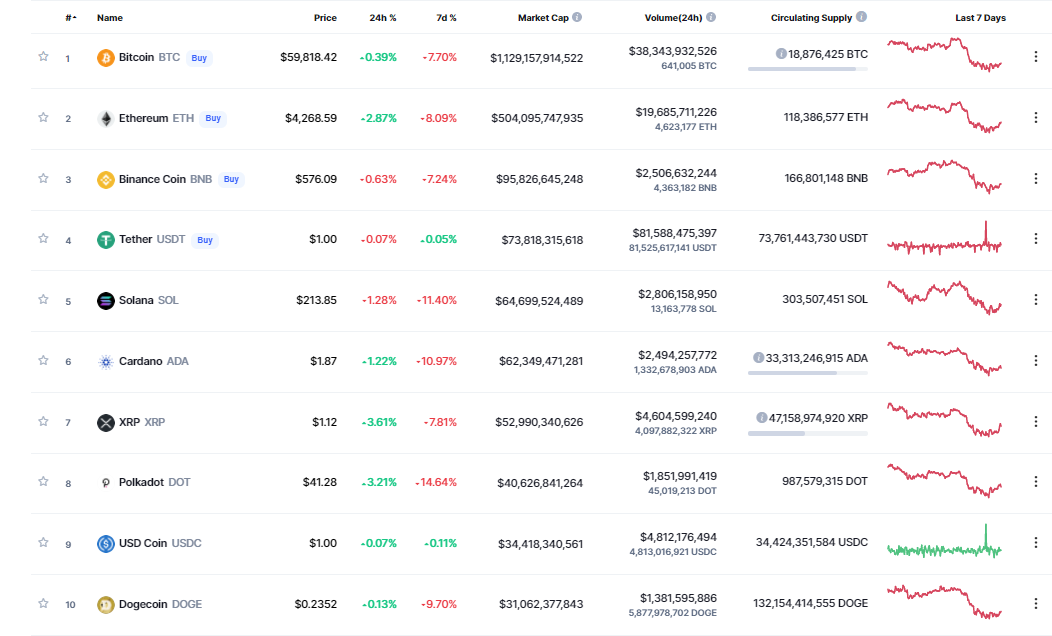This screenshot has height=636, width=1052.
Task: Click the Buy button next to Binance Coin
Action: pyautogui.click(x=231, y=180)
